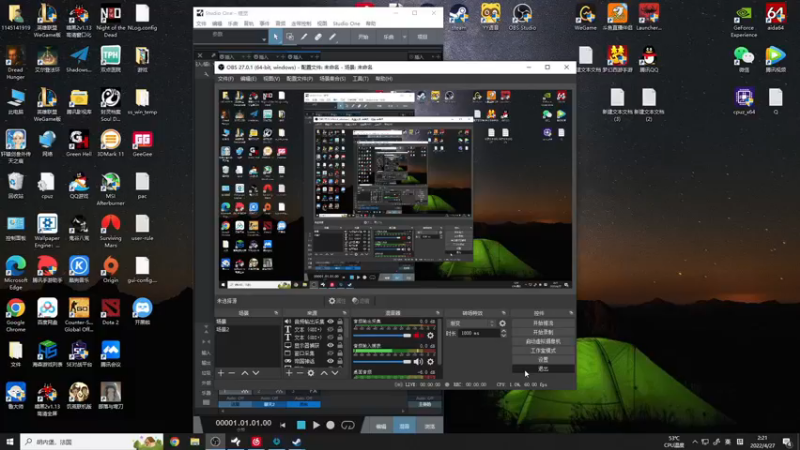
Task: Open the Dota 2 desktop icon
Action: (110, 311)
